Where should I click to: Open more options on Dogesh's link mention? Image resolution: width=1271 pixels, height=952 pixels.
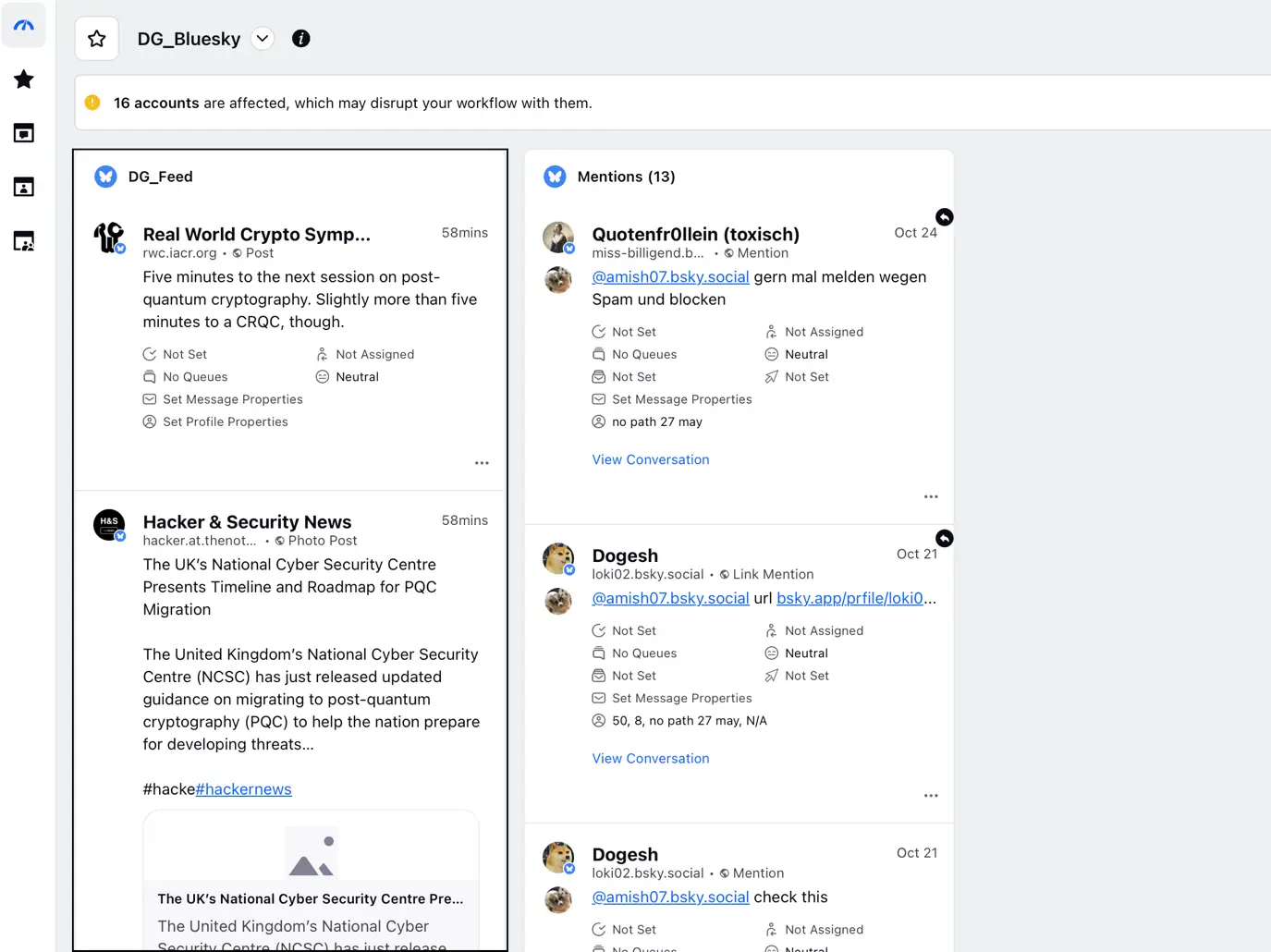coord(931,795)
